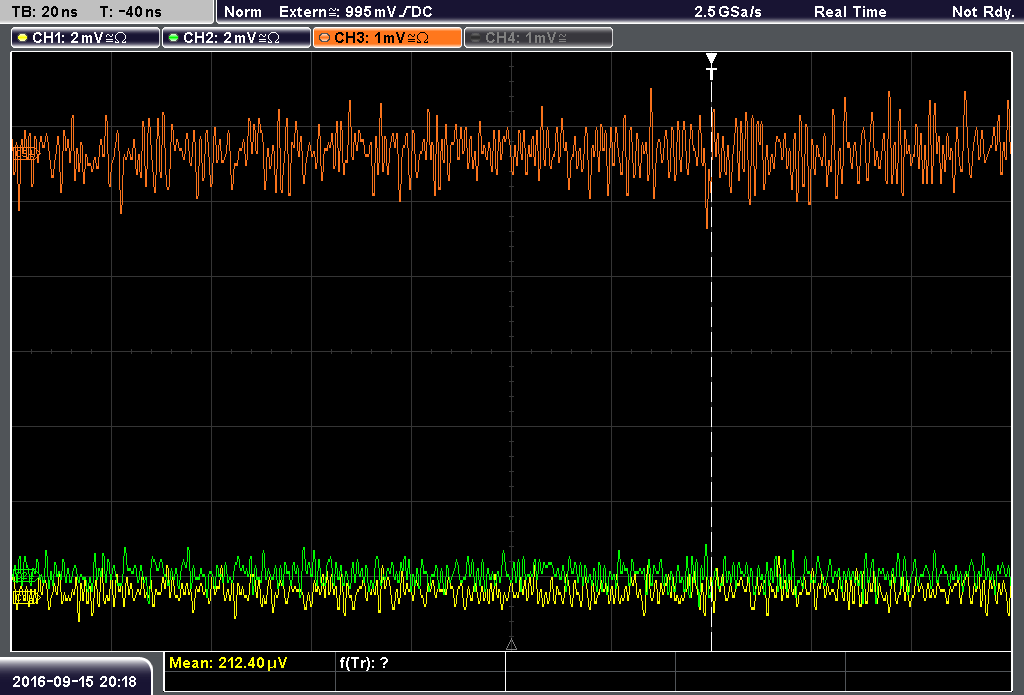
Task: Click the Extern 995 mV trigger source readout
Action: 355,12
